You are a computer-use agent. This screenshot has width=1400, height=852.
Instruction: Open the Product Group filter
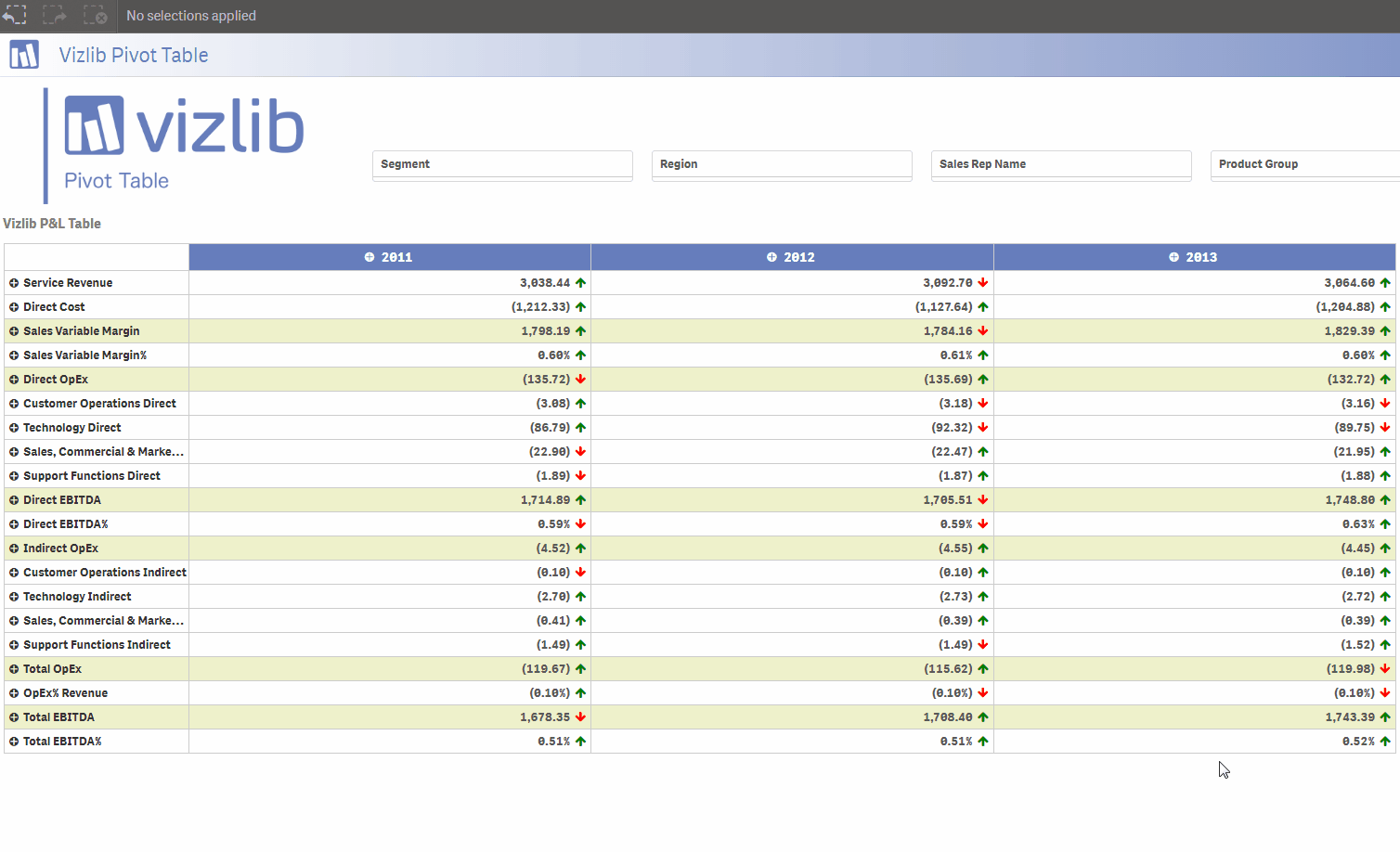1304,164
